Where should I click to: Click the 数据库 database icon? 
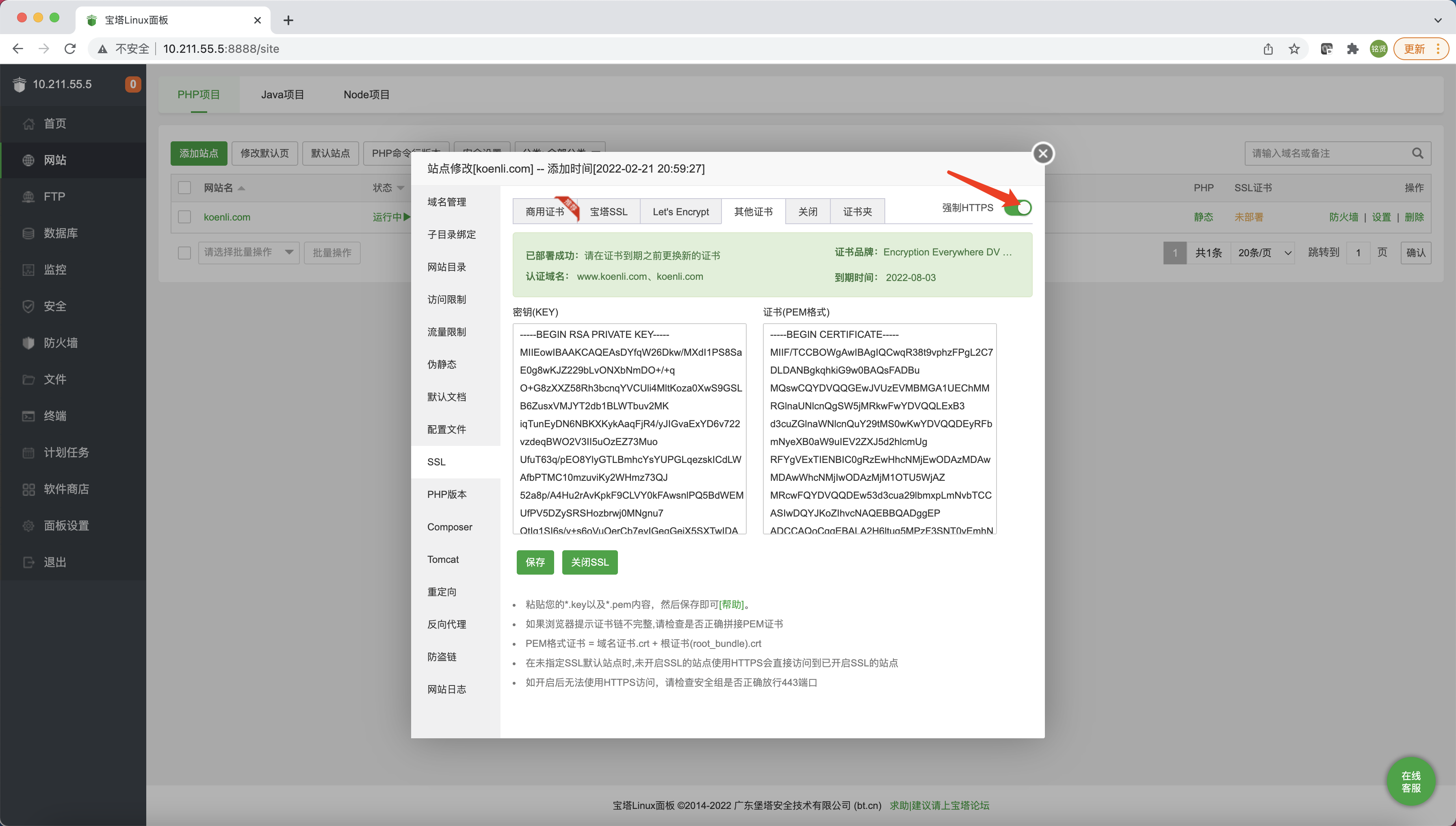click(x=28, y=233)
